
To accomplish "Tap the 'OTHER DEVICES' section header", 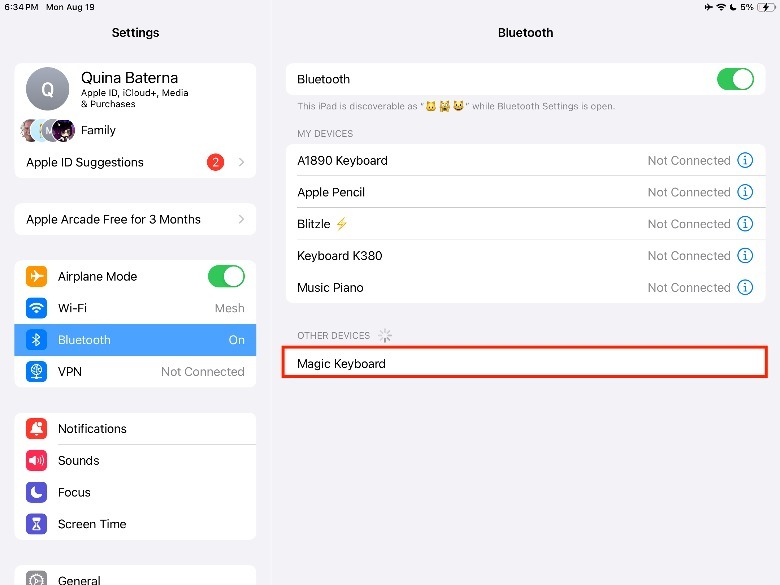I will pyautogui.click(x=333, y=336).
